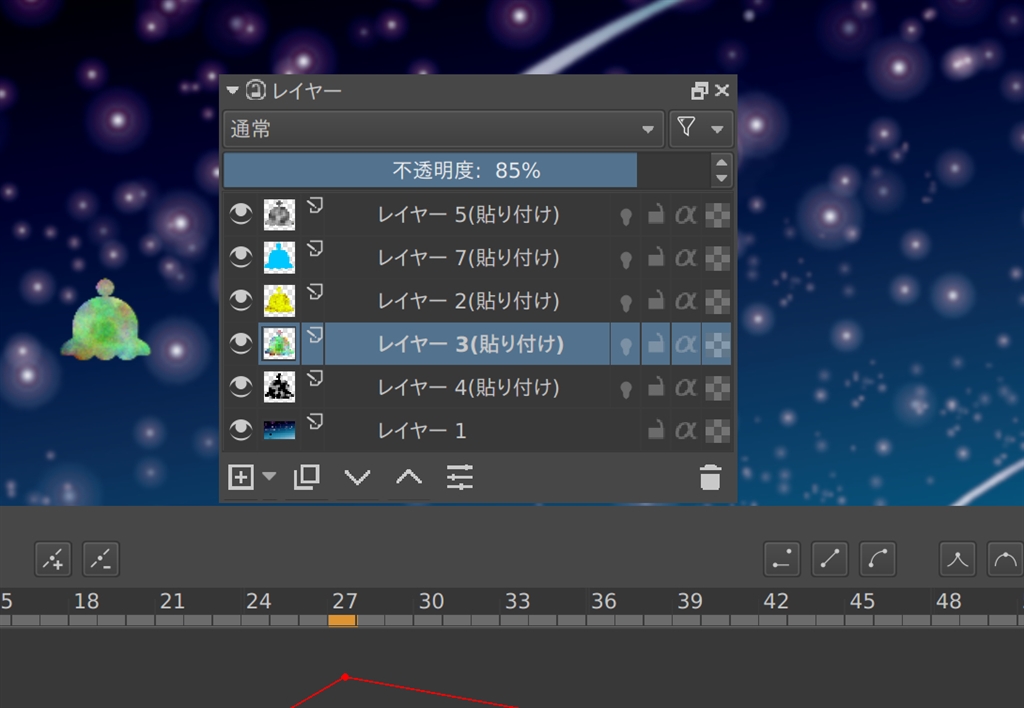Toggle the lock on レイヤー 7(貼り付け)
The image size is (1024, 708).
pyautogui.click(x=656, y=257)
